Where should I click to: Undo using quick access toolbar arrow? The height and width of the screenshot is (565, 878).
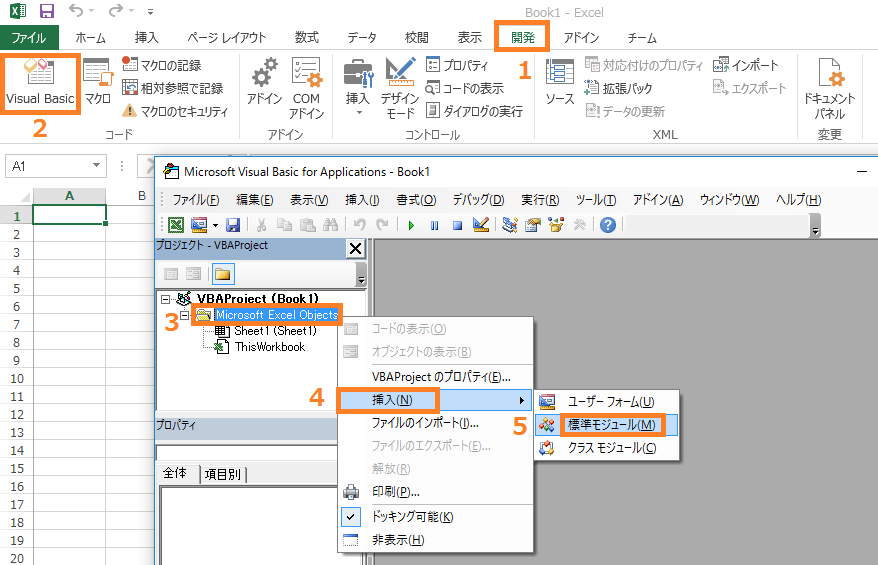(x=76, y=10)
